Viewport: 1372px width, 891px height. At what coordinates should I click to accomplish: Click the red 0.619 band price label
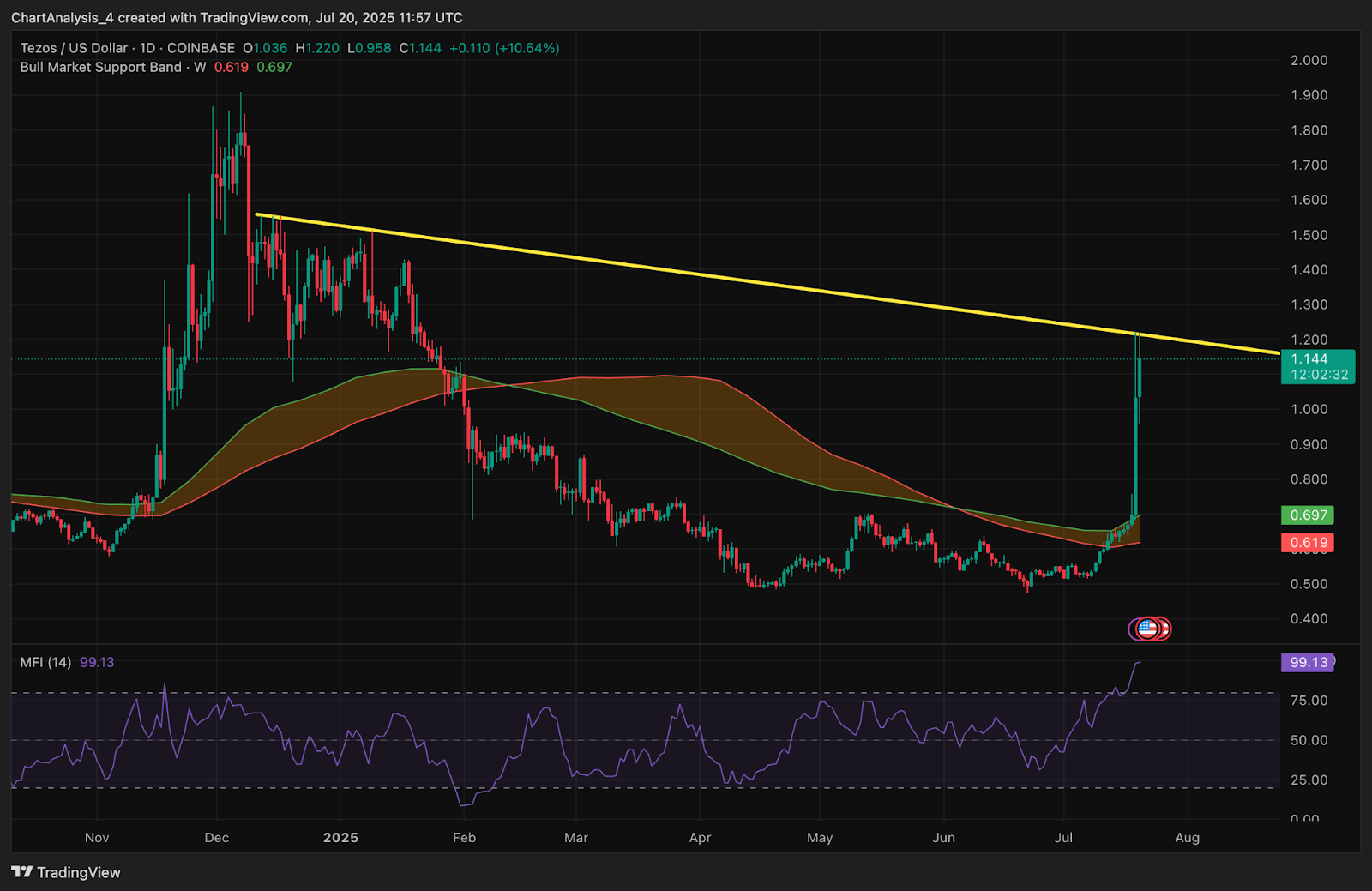[1308, 543]
